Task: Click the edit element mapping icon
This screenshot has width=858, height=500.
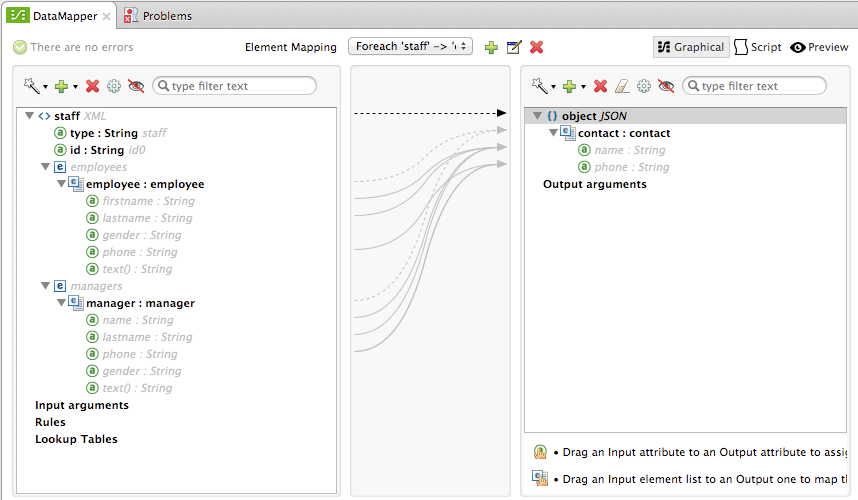Action: point(514,47)
